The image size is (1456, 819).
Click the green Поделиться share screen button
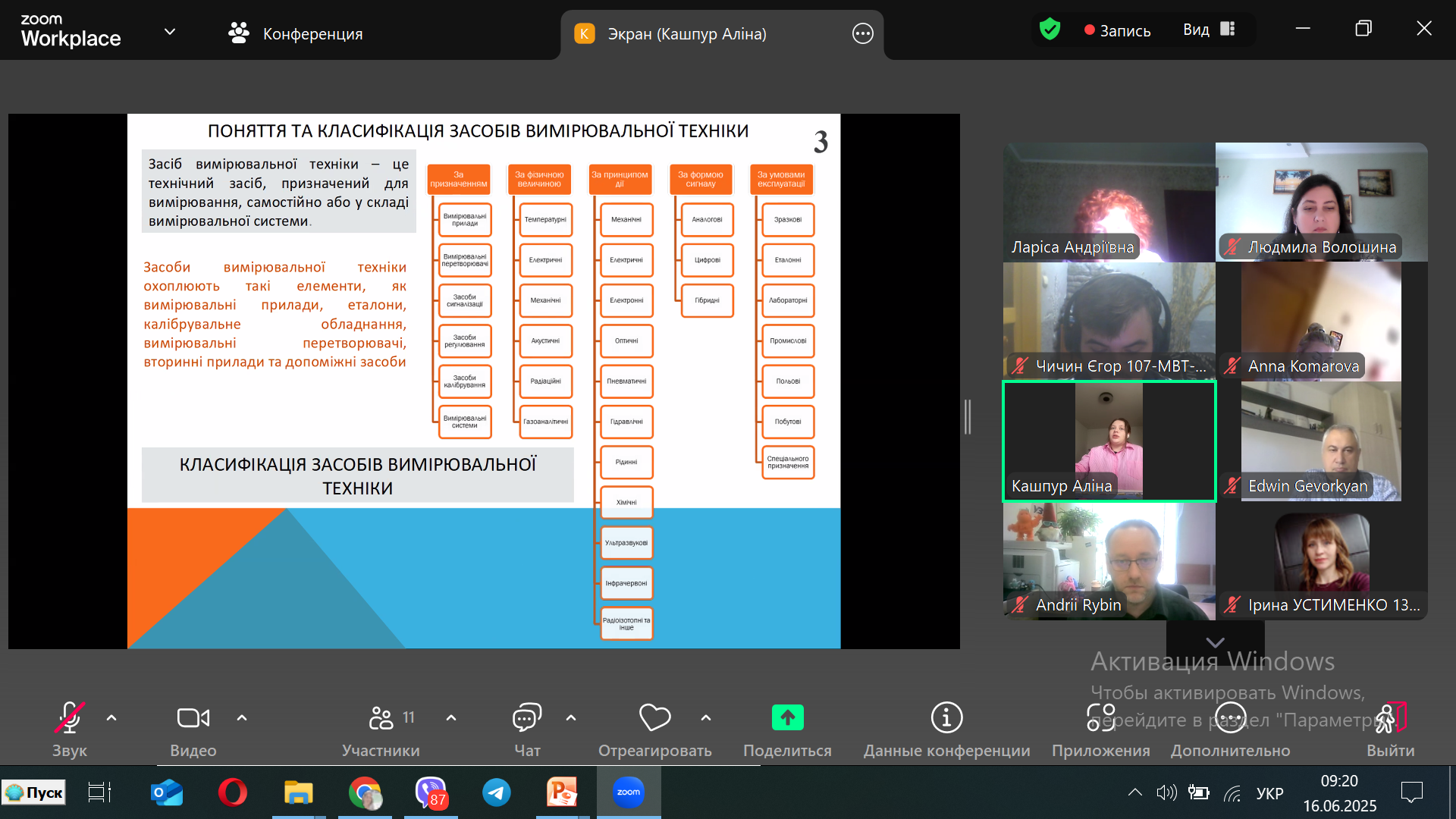[x=787, y=717]
